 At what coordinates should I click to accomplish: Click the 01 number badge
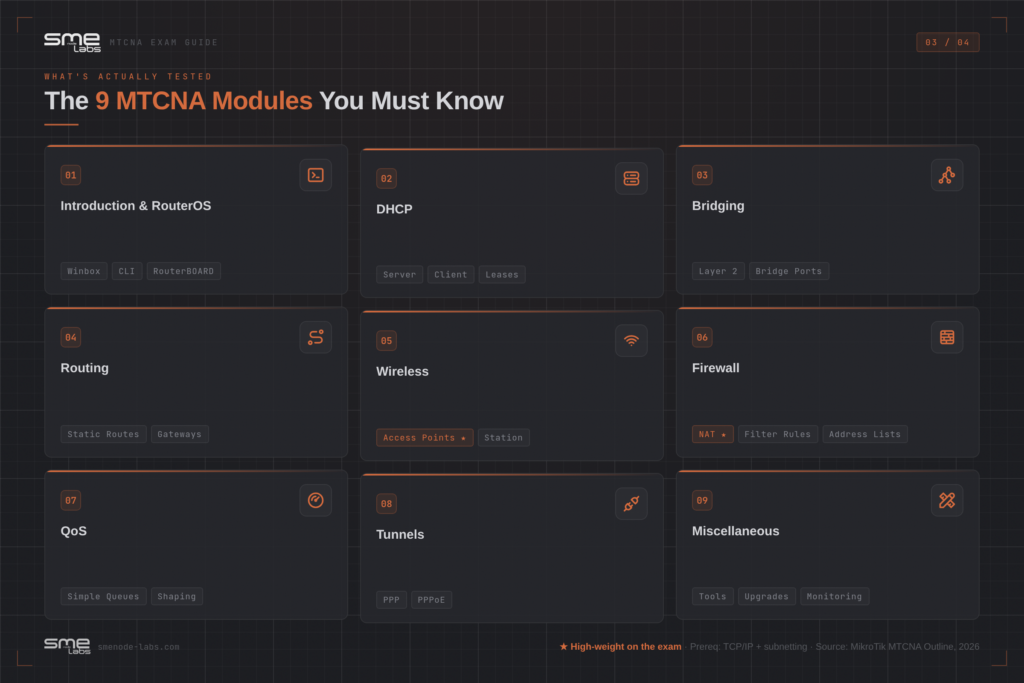tap(71, 175)
